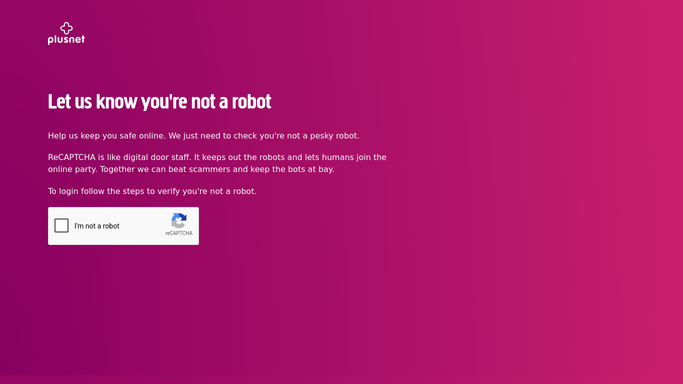Click the words "verify you're not a robot"

[x=206, y=191]
